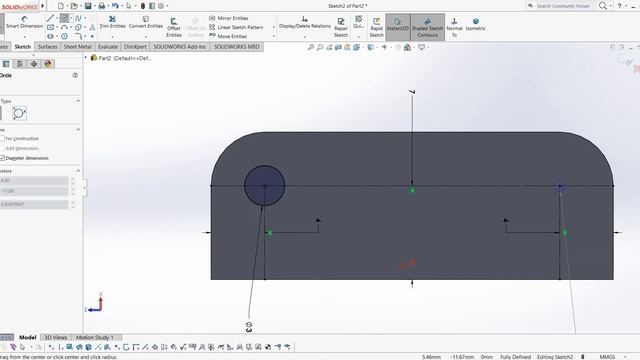Viewport: 640px width, 360px height.
Task: Create a New document
Action: click(61, 6)
